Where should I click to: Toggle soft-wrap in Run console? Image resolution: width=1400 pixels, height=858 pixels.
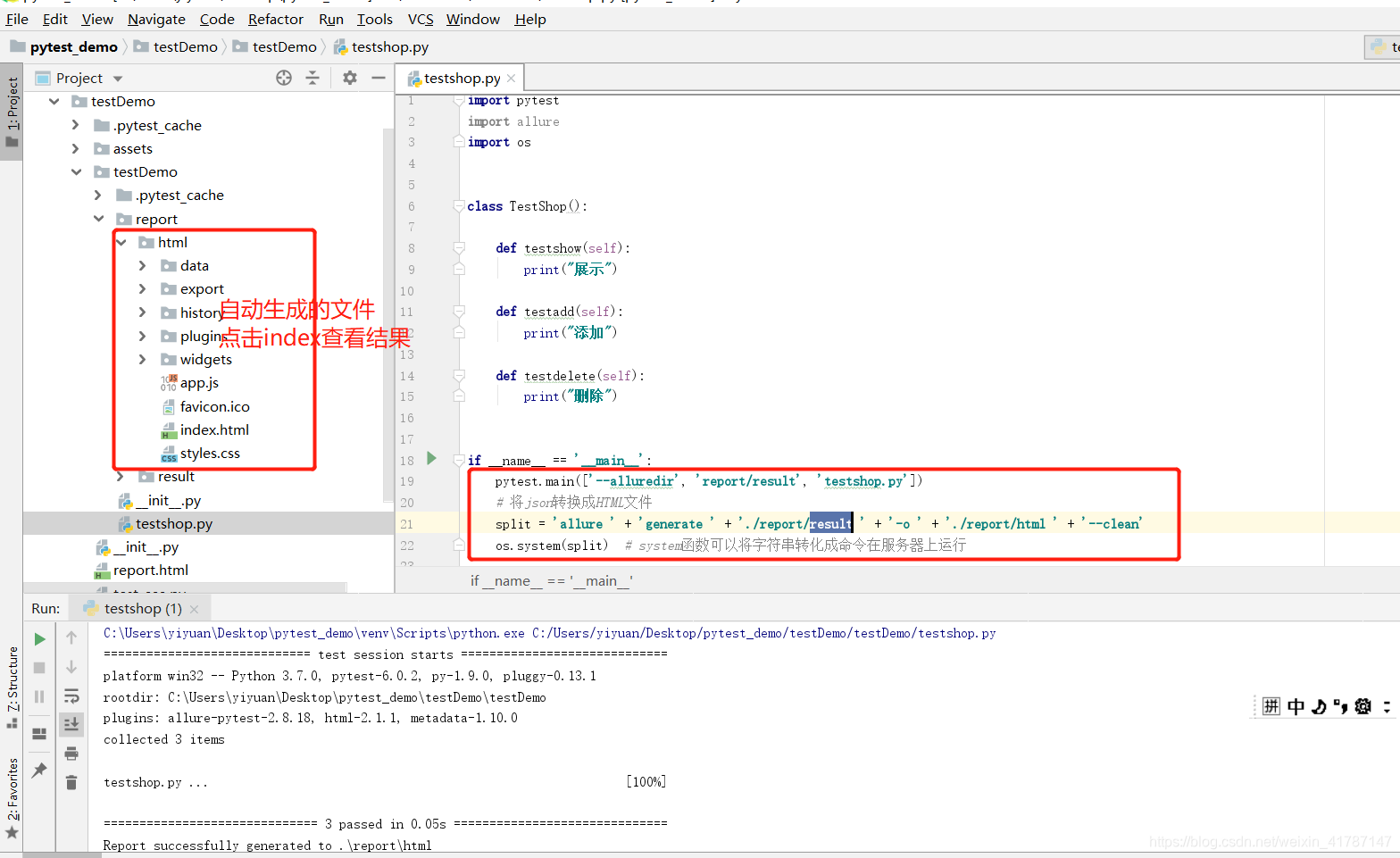coord(71,696)
